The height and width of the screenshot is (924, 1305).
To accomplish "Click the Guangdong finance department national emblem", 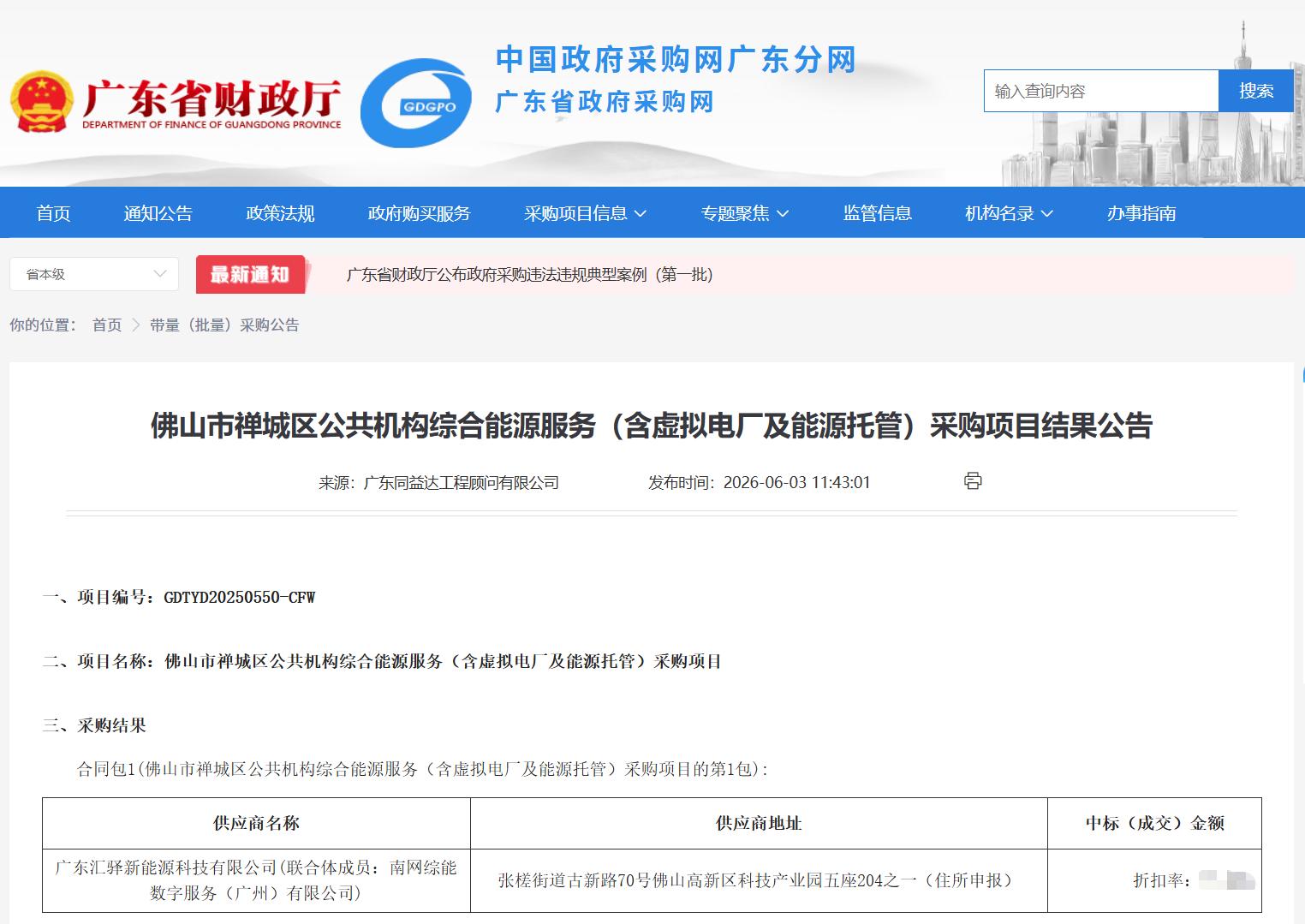I will (x=41, y=102).
